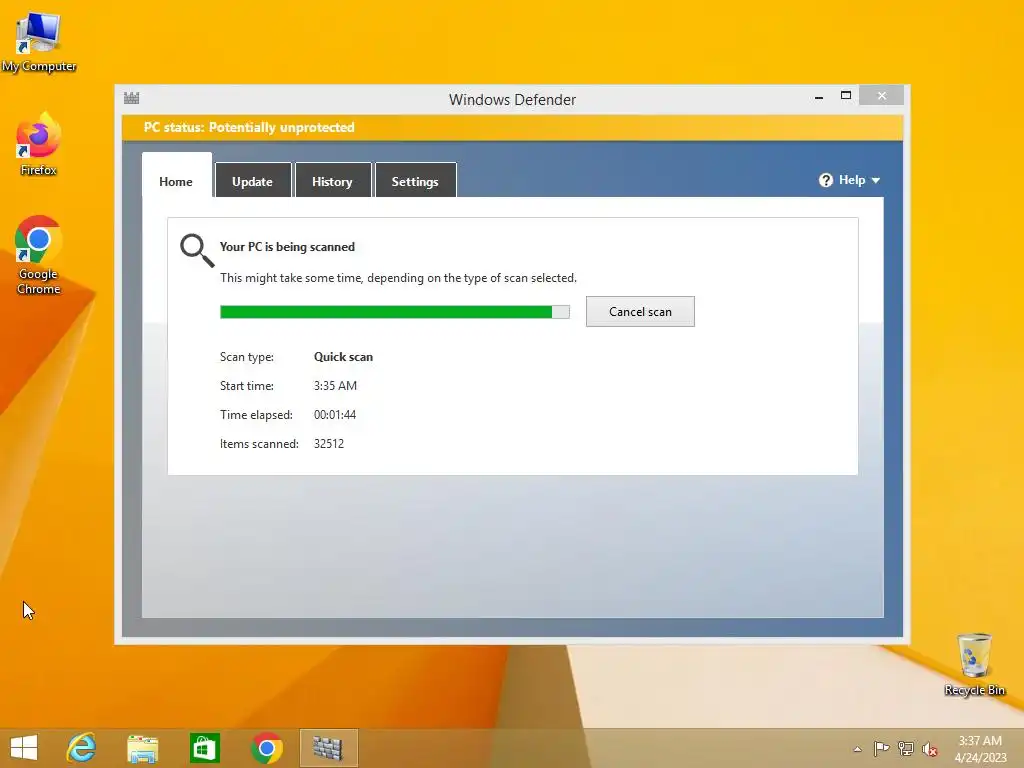Image resolution: width=1024 pixels, height=768 pixels.
Task: Click the time elapsed value 00:01:44
Action: pyautogui.click(x=335, y=415)
